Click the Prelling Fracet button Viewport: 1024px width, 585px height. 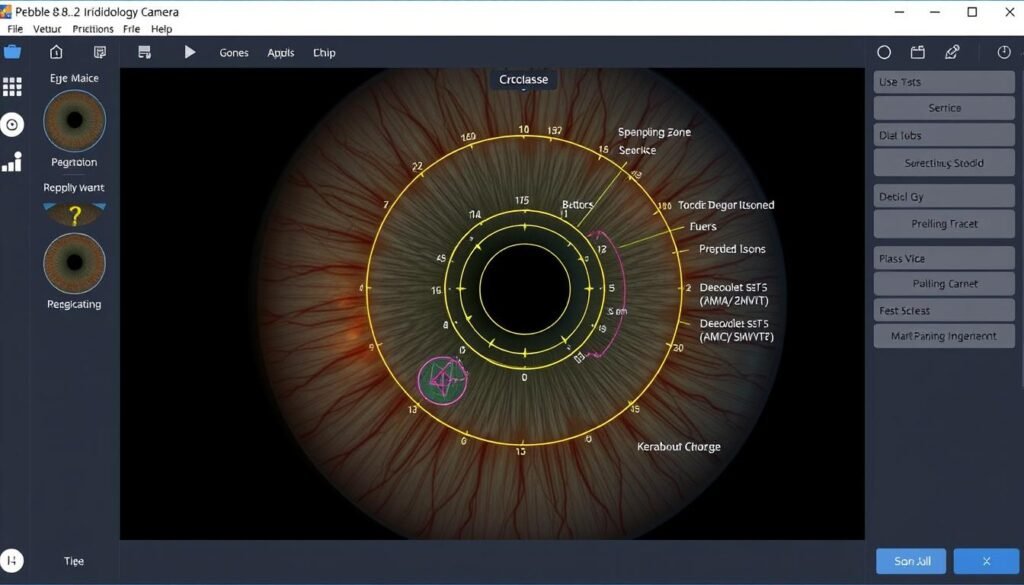(x=944, y=224)
